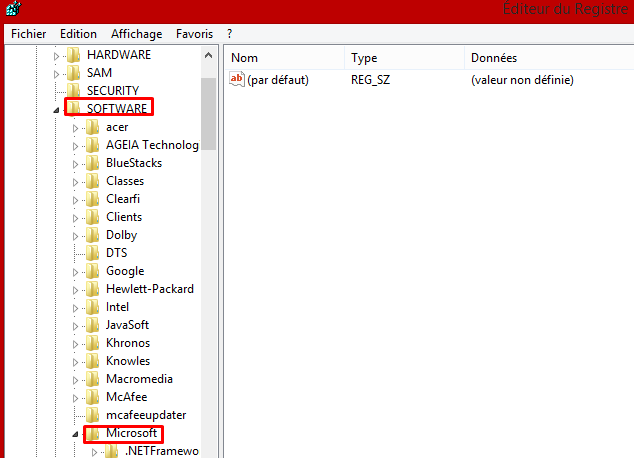This screenshot has height=458, width=634.
Task: Click the Intel folder icon
Action: (x=93, y=307)
